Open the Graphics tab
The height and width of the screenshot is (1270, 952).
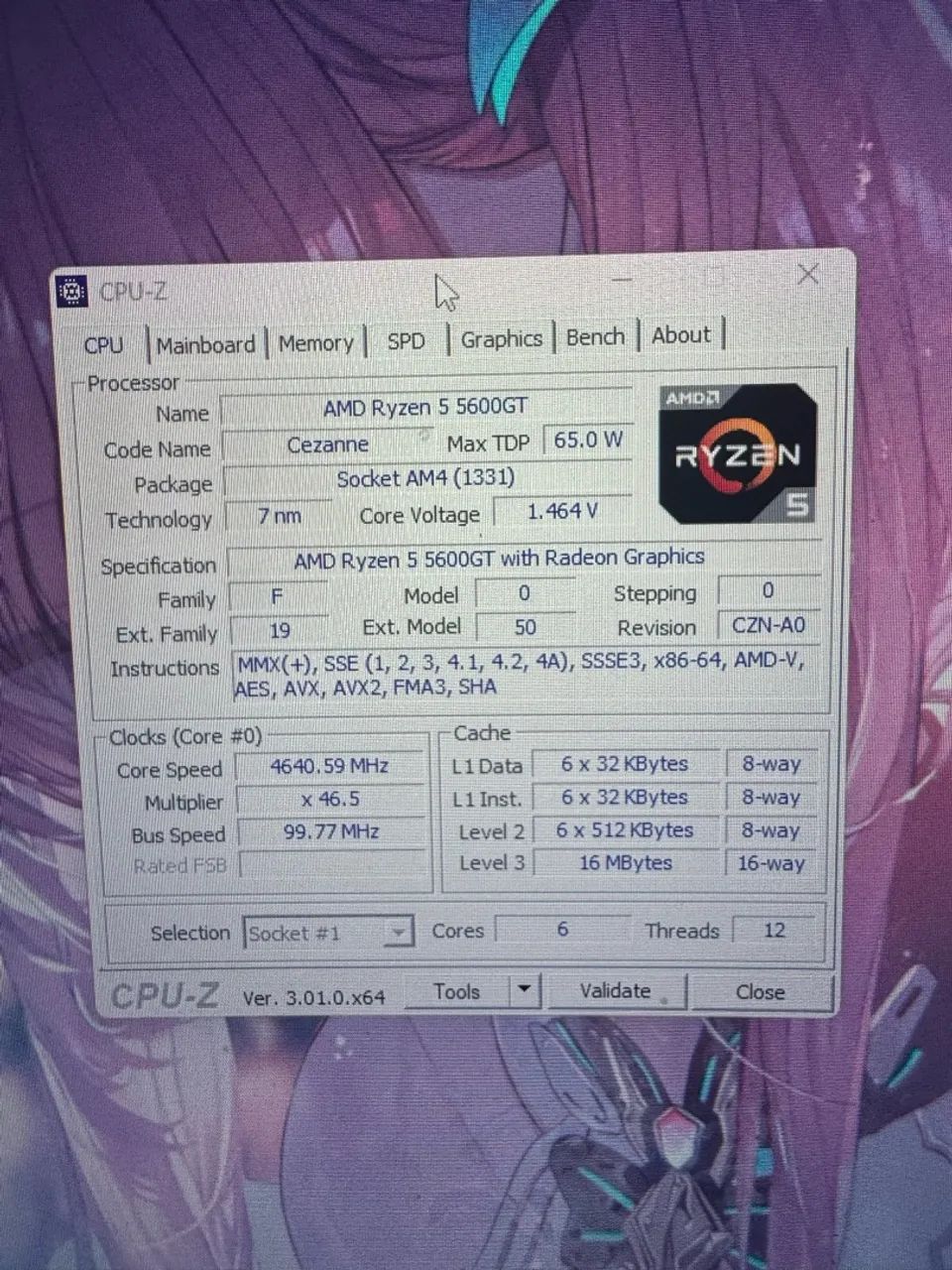501,339
